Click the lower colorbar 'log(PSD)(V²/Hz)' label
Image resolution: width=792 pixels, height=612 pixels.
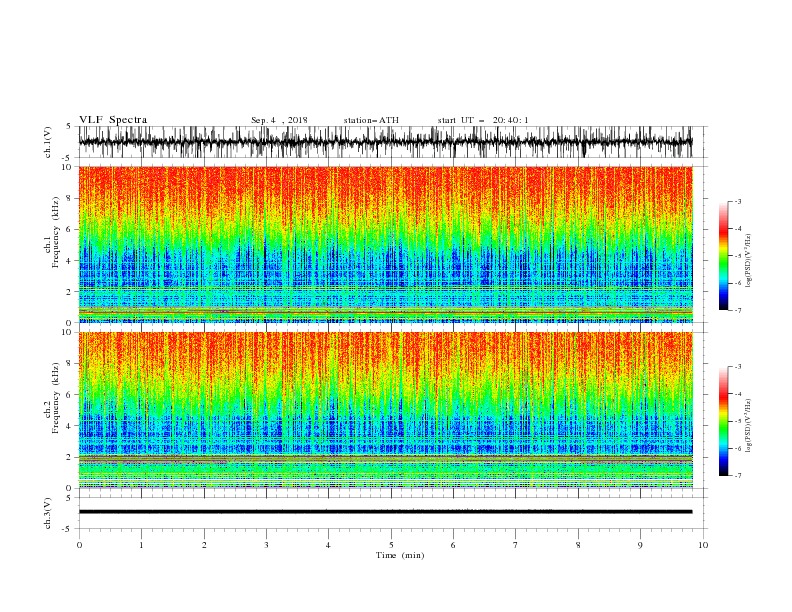pos(748,426)
